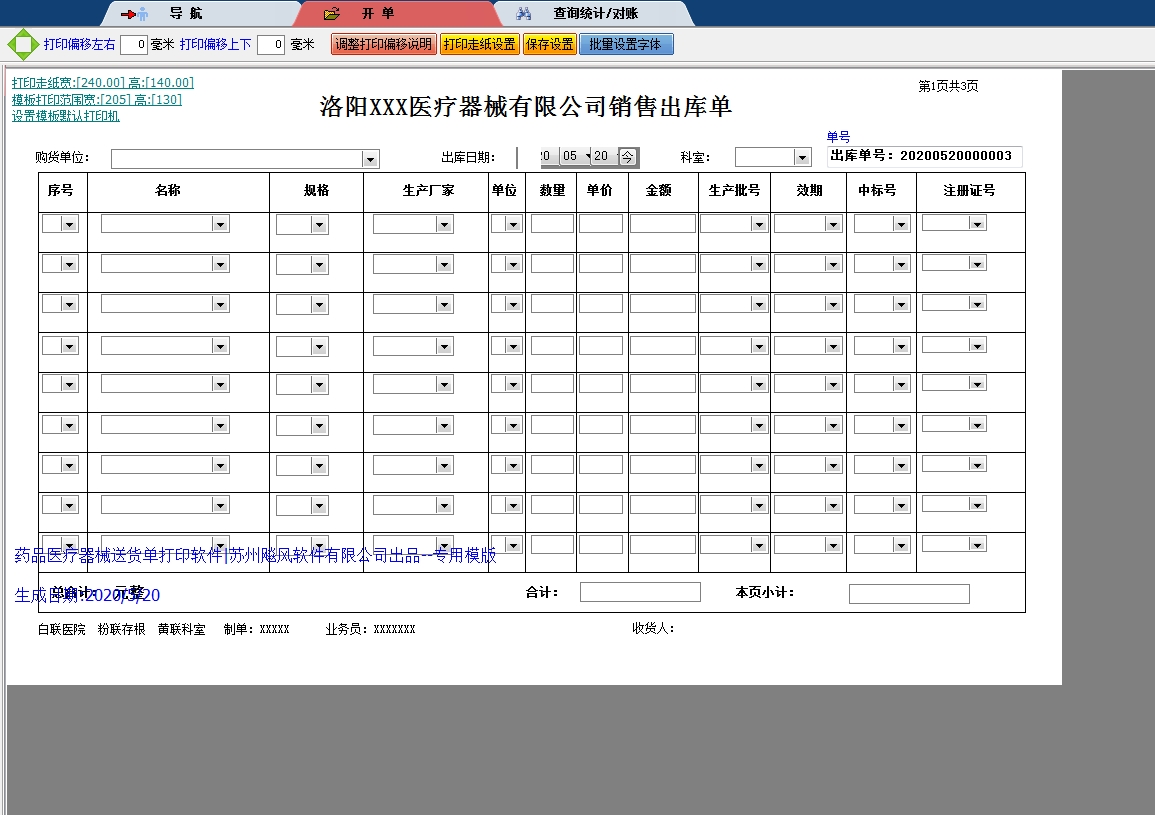Image resolution: width=1155 pixels, height=815 pixels.
Task: Click the 今 (today) date button
Action: click(627, 157)
